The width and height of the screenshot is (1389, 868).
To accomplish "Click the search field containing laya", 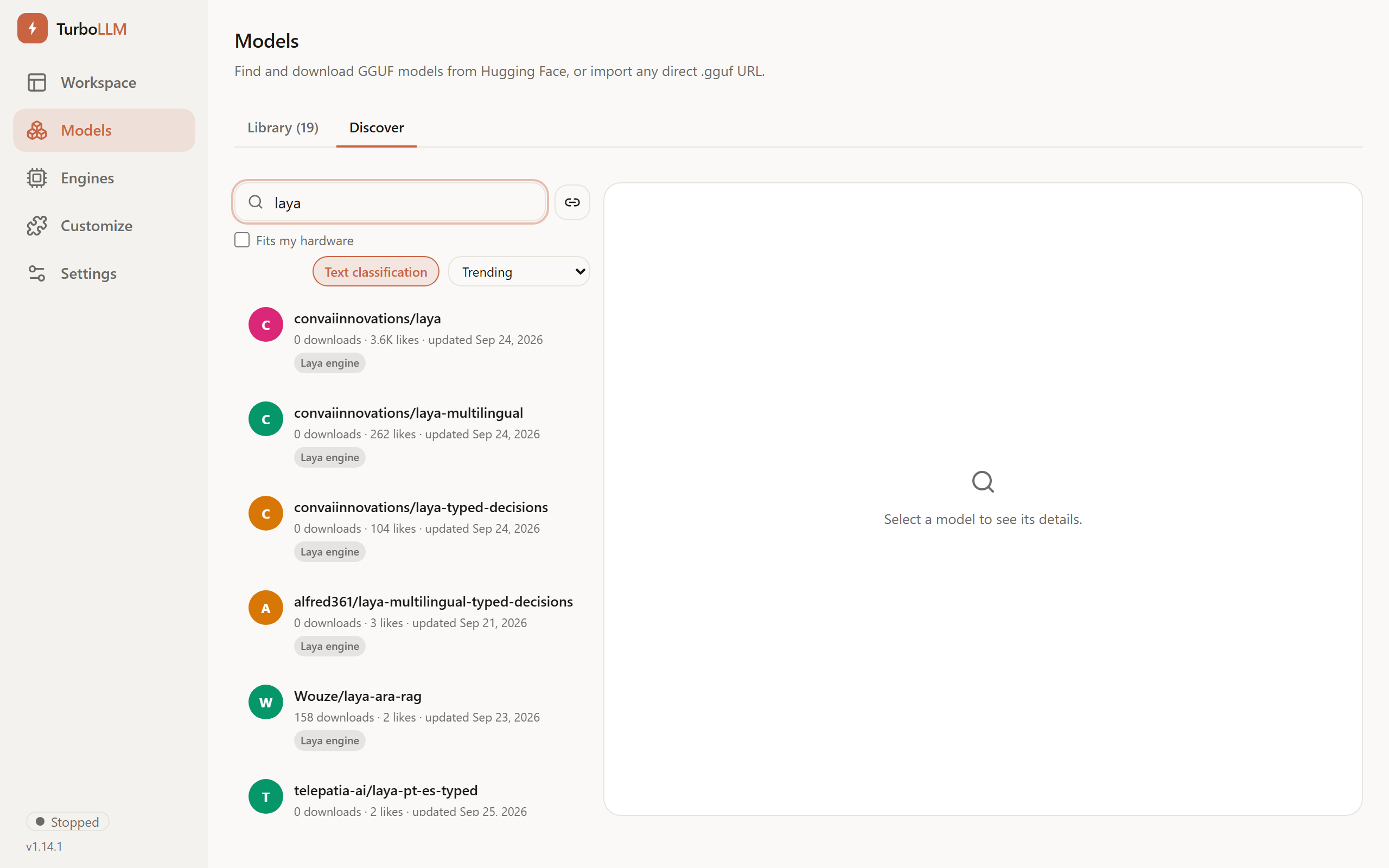I will coord(390,202).
